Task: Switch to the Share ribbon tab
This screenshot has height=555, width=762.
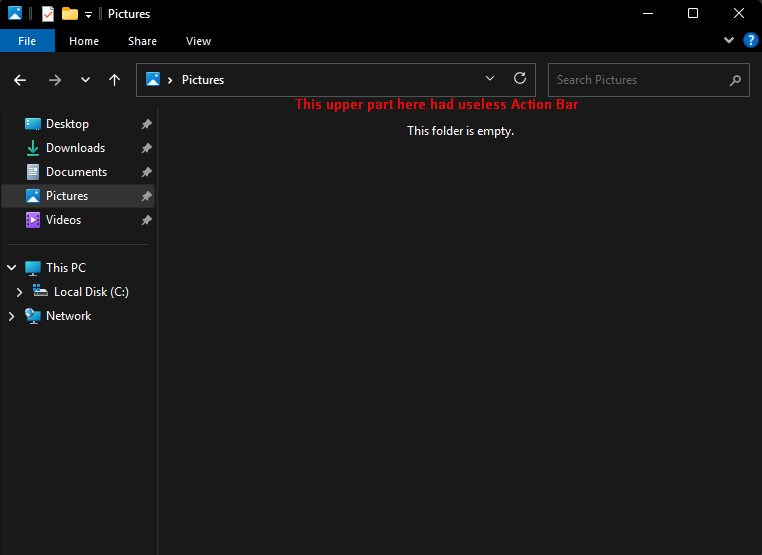Action: tap(142, 41)
